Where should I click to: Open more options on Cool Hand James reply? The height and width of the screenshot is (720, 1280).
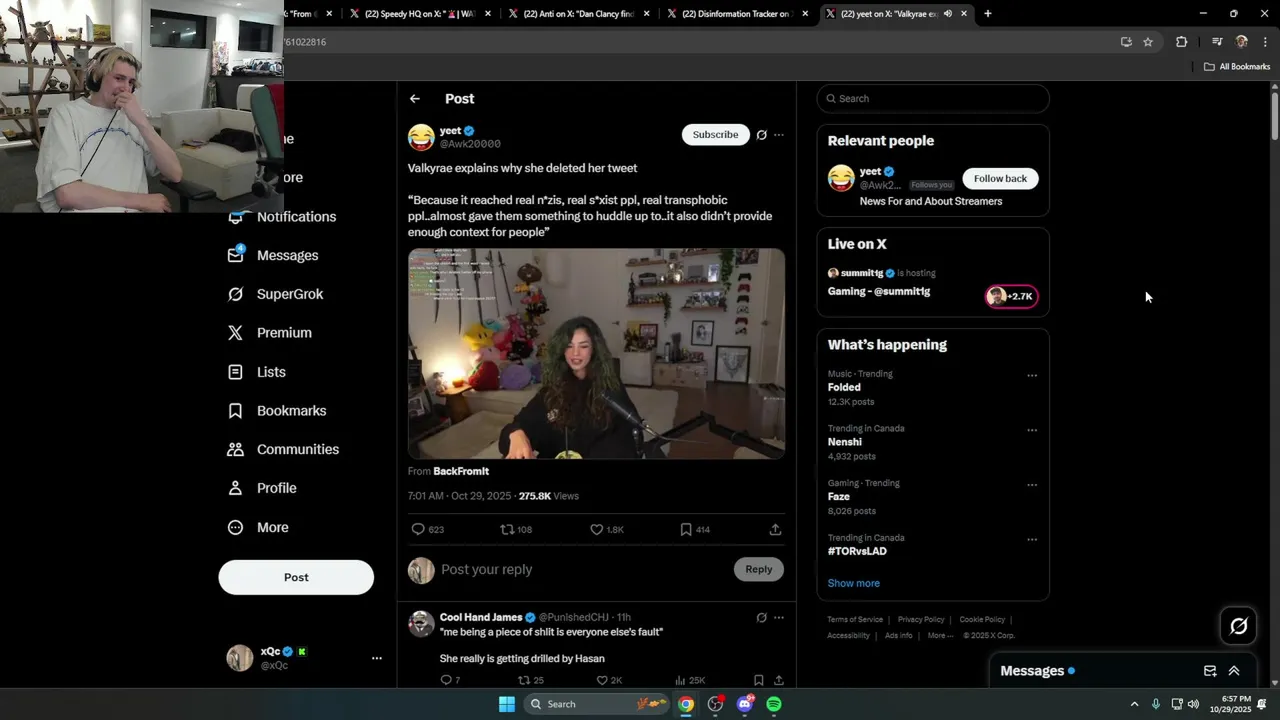tap(779, 618)
